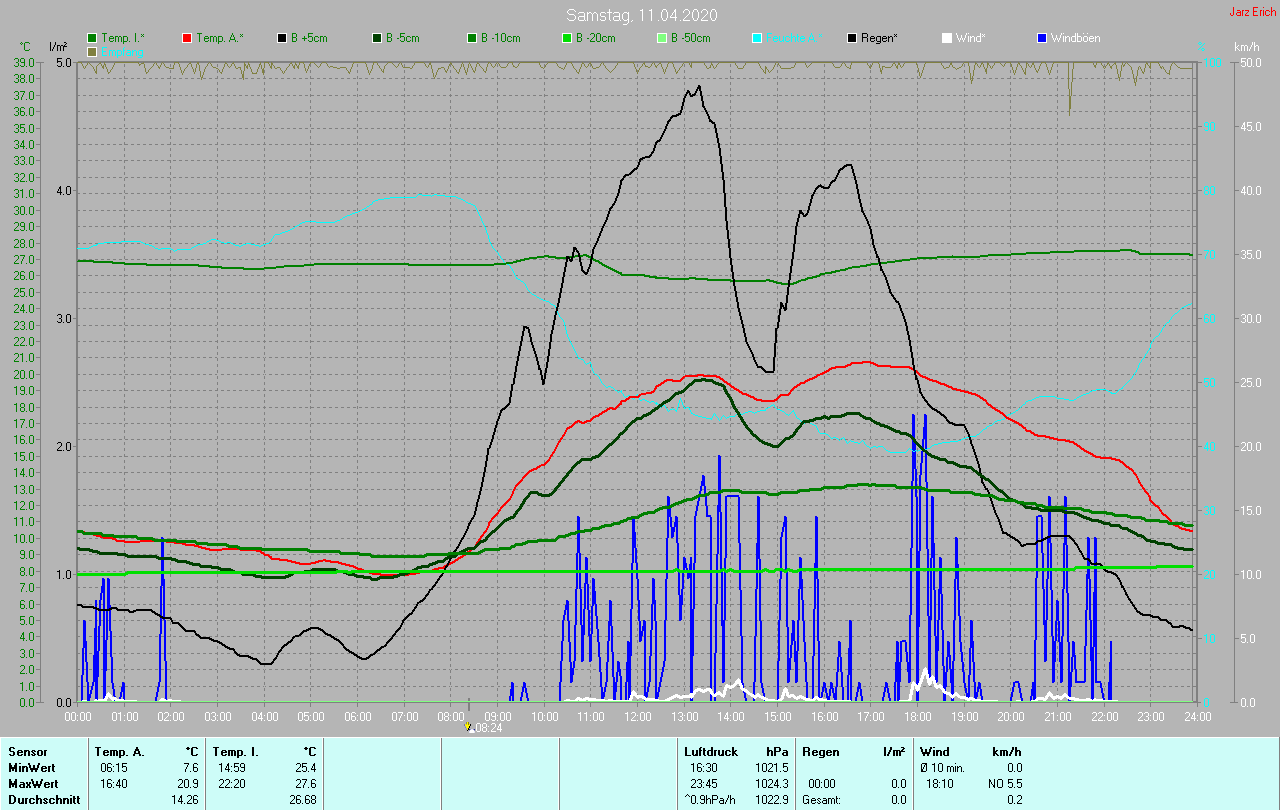
Task: Click the average outdoor temperature '14.26'
Action: tap(185, 800)
